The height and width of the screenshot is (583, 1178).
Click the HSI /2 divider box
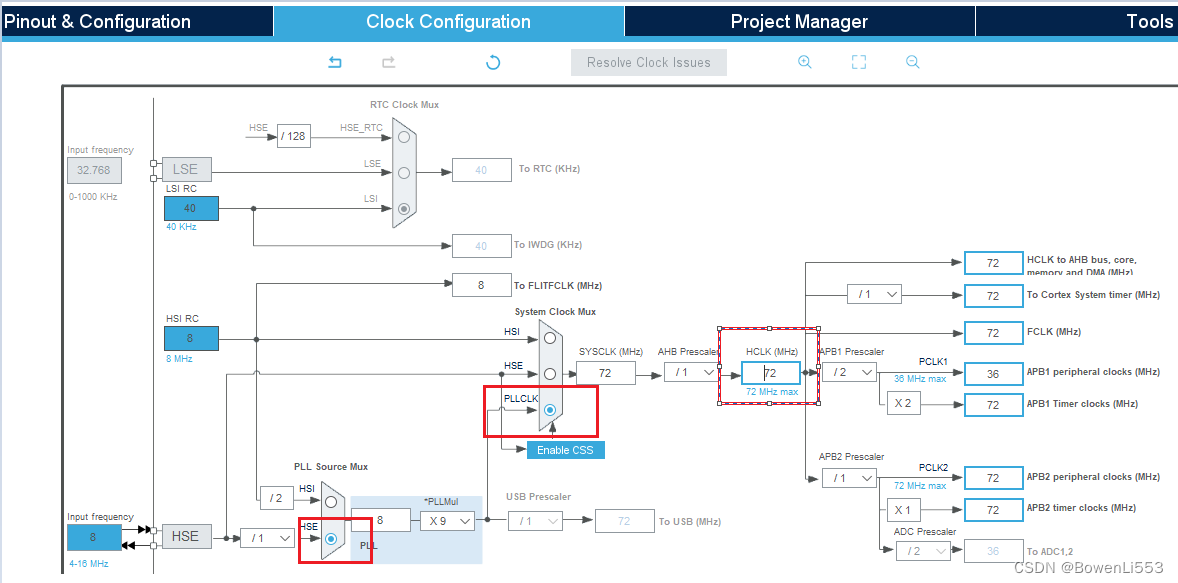point(276,497)
